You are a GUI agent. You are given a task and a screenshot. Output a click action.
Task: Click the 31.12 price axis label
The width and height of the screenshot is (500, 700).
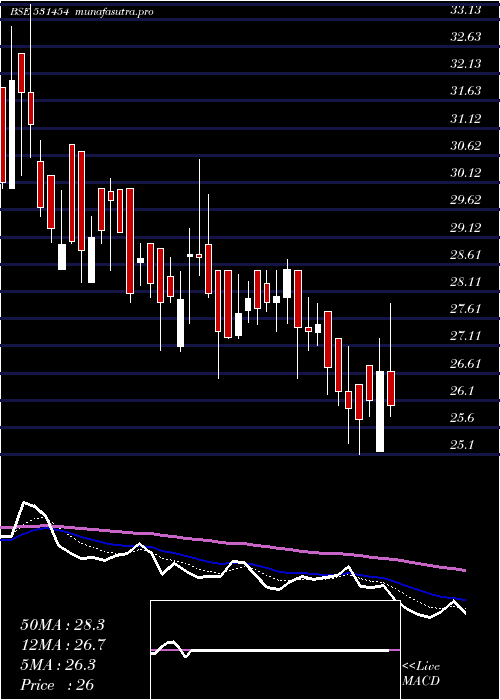(466, 119)
